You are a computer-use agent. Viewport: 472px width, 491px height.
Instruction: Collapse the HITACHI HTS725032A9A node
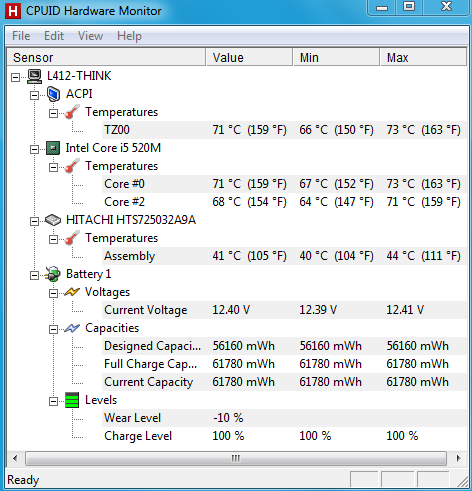(34, 222)
